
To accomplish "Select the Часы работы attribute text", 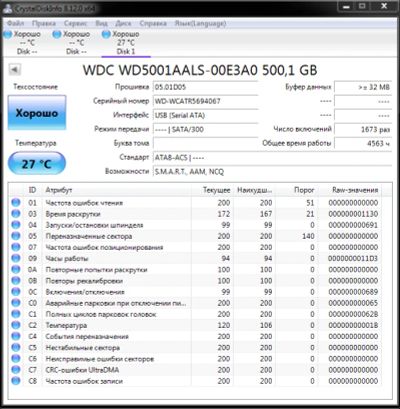I will (x=67, y=259).
